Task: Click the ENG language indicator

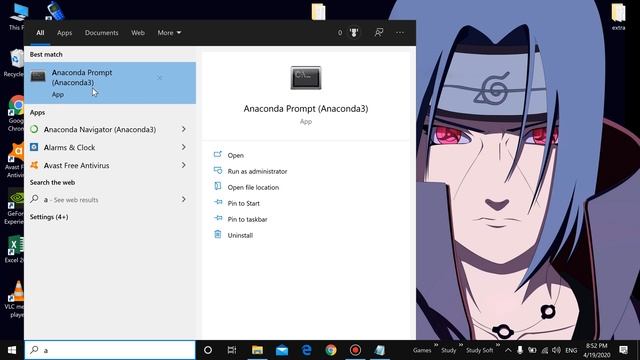Action: [x=571, y=350]
